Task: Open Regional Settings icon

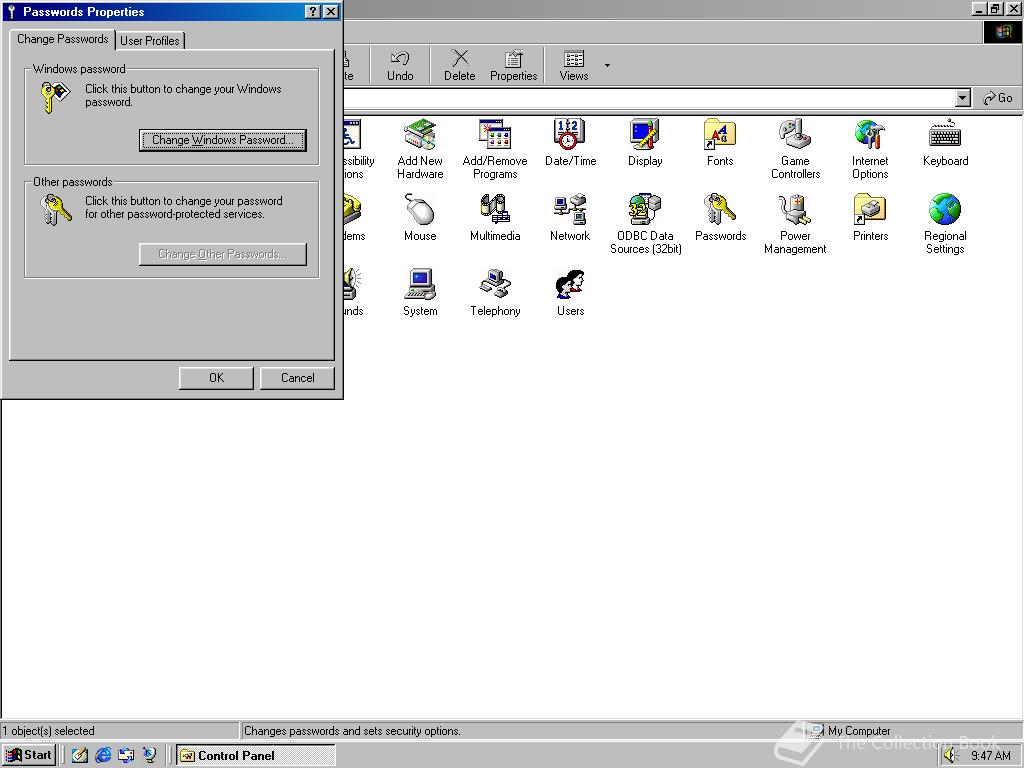Action: 945,224
